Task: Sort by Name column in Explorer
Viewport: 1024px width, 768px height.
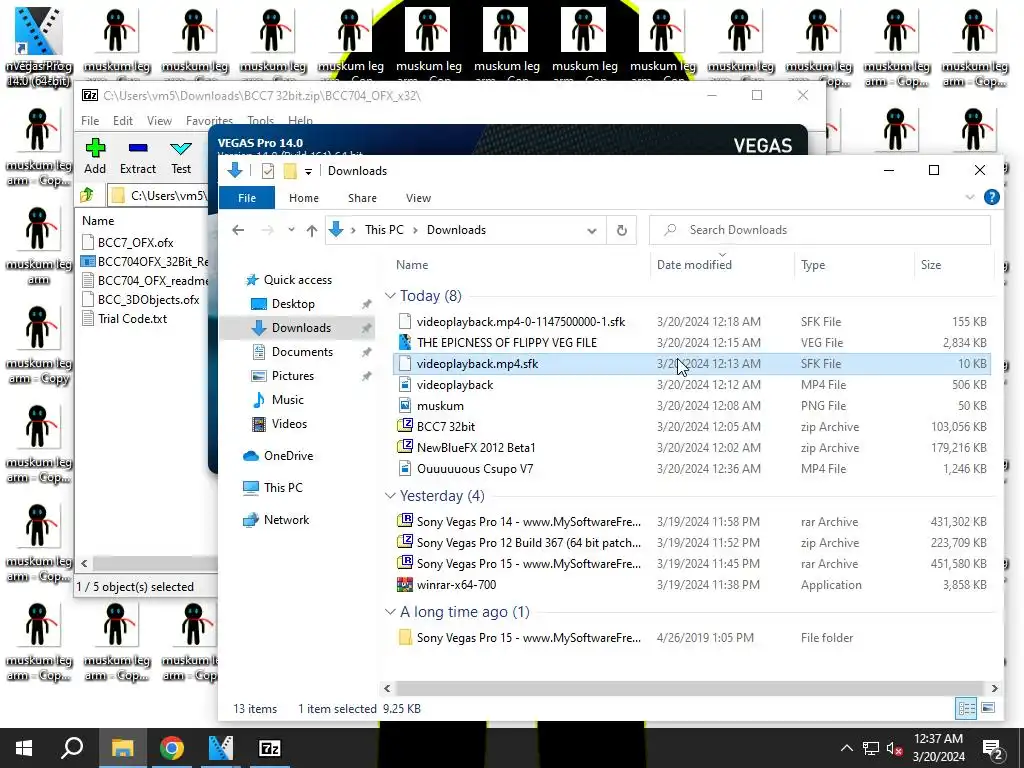Action: pyautogui.click(x=519, y=264)
